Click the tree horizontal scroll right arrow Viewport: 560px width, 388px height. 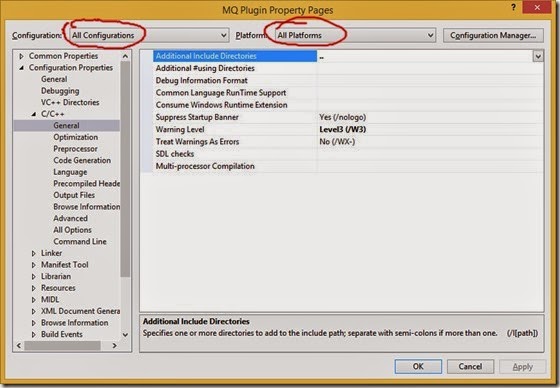[x=114, y=345]
